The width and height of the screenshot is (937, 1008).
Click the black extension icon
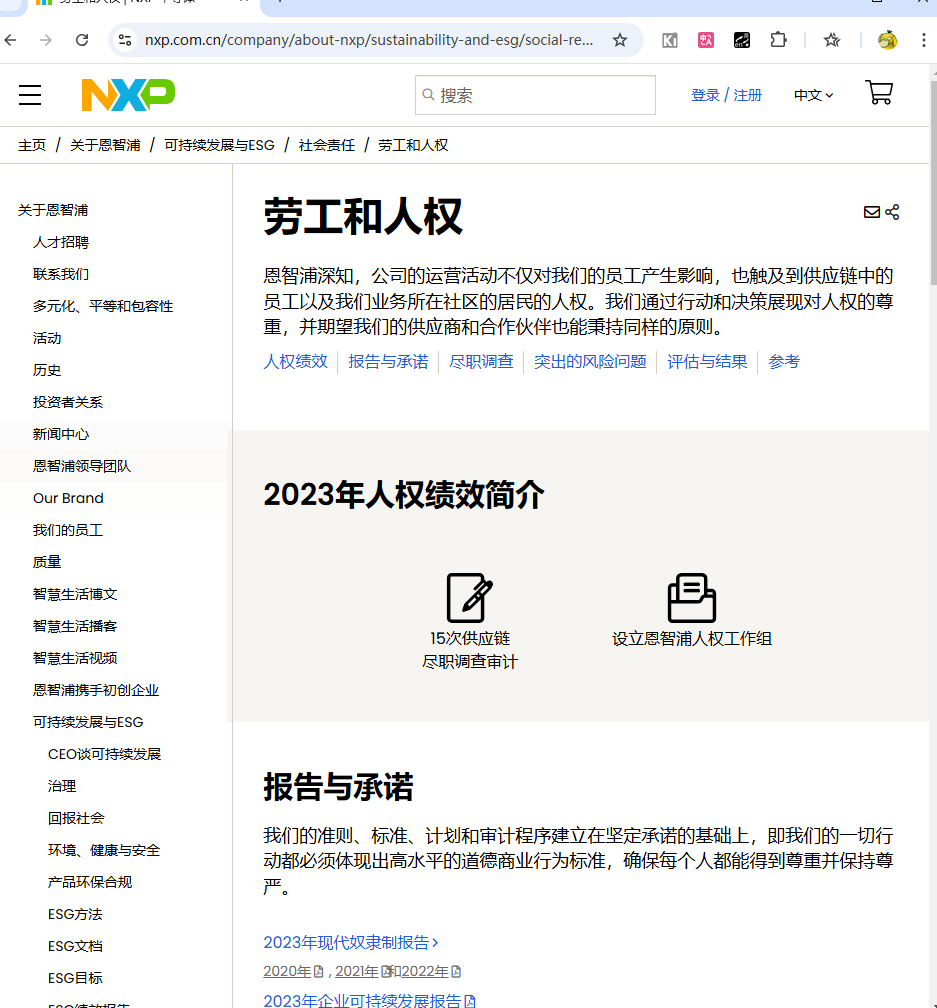click(742, 40)
